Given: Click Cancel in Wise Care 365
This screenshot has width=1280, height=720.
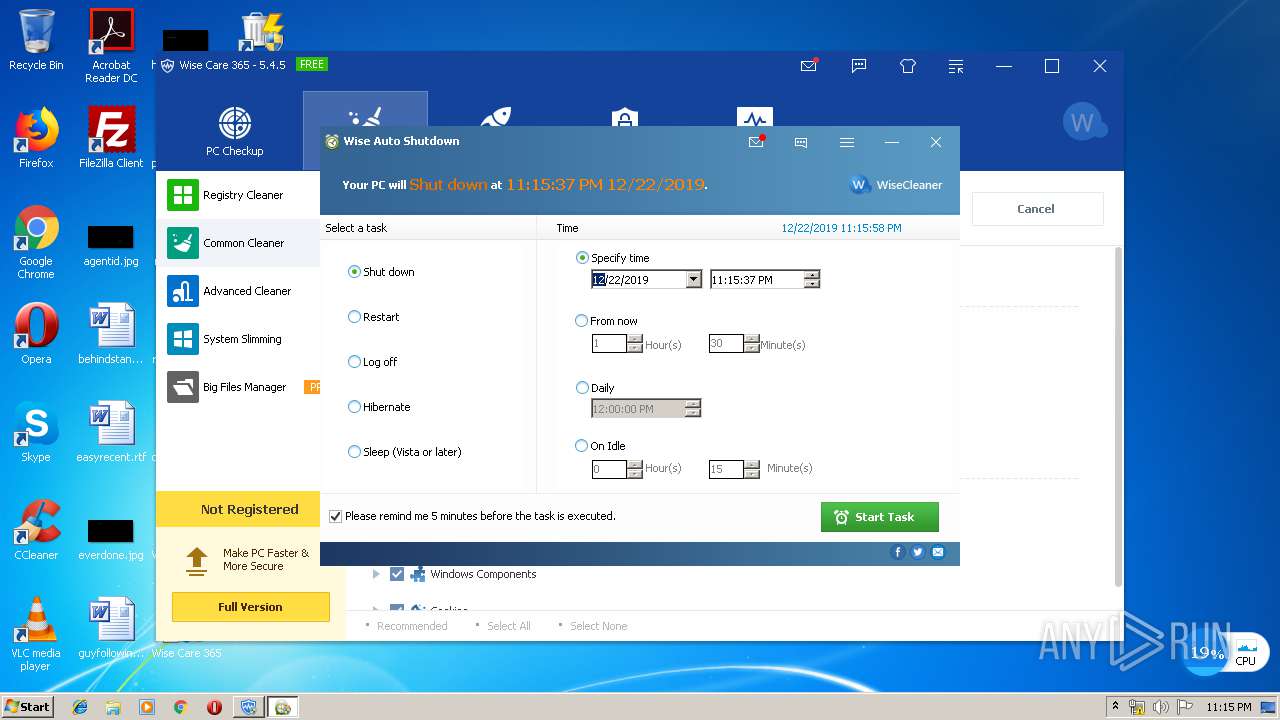Looking at the screenshot, I should point(1037,209).
